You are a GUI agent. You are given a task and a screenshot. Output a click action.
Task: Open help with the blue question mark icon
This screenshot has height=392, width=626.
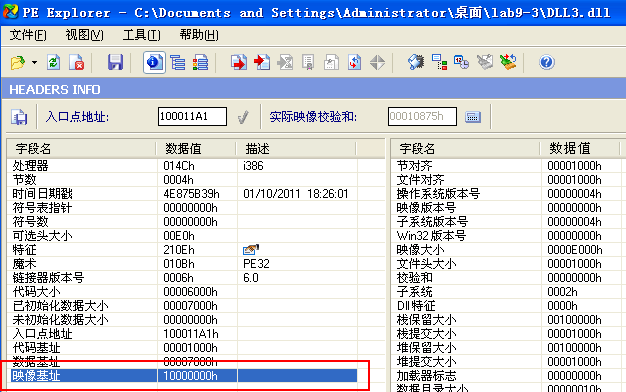tap(547, 63)
